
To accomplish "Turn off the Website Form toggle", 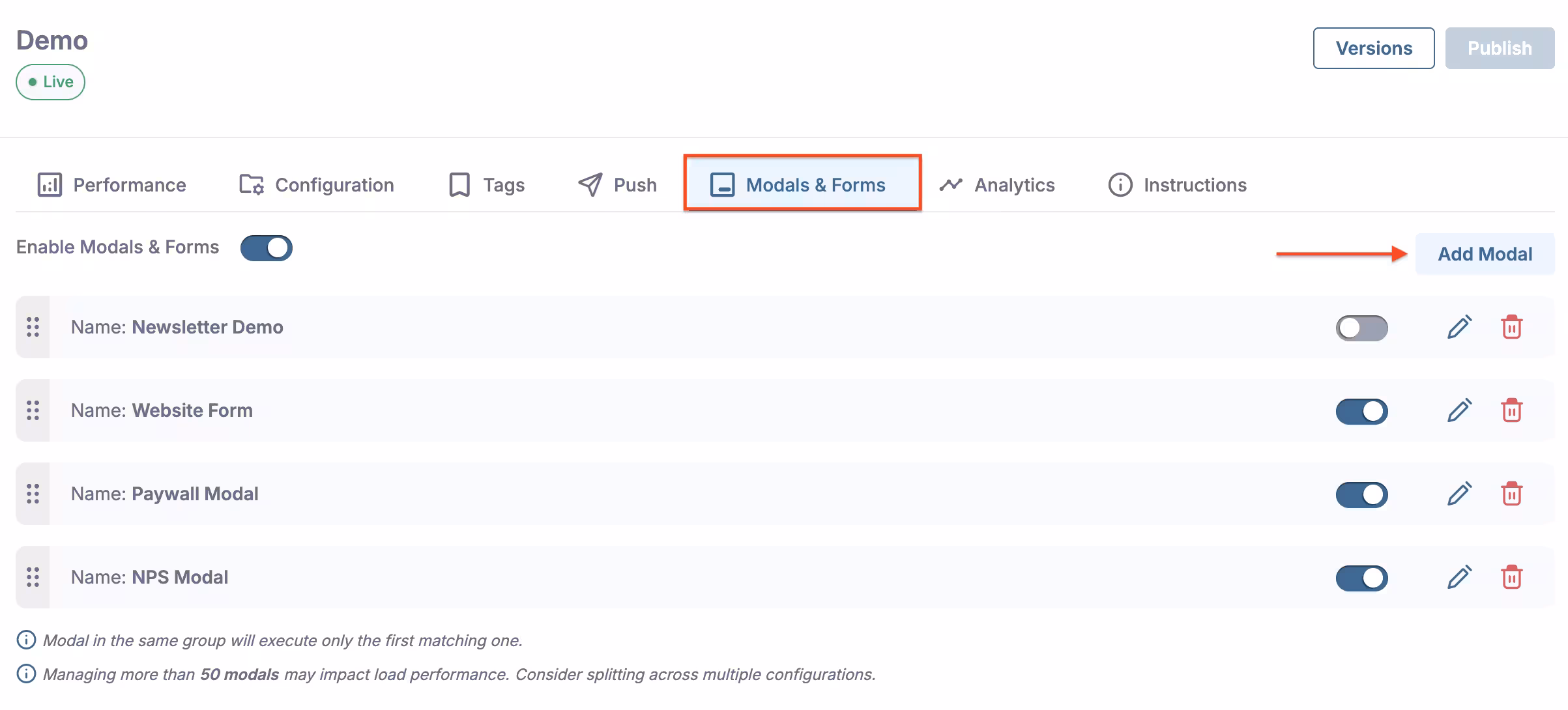I will click(1362, 410).
